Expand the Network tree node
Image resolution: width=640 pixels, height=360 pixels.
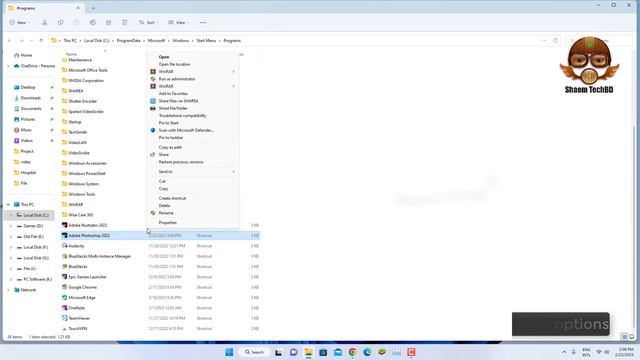[x=8, y=290]
